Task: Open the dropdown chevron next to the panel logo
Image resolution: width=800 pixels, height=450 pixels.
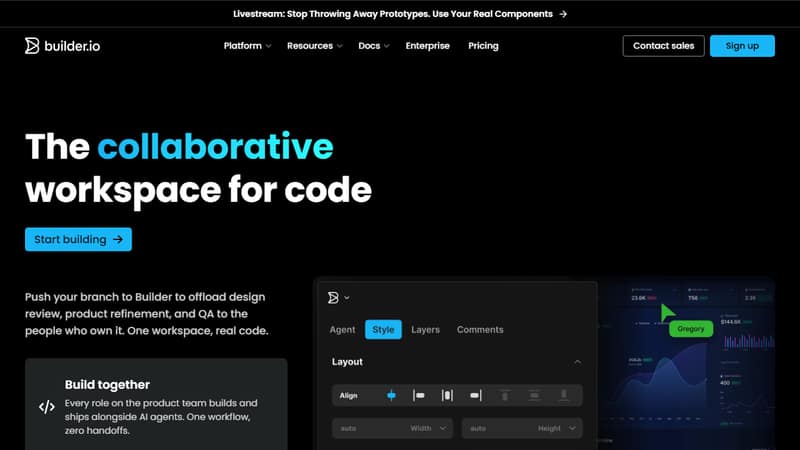Action: tap(347, 298)
